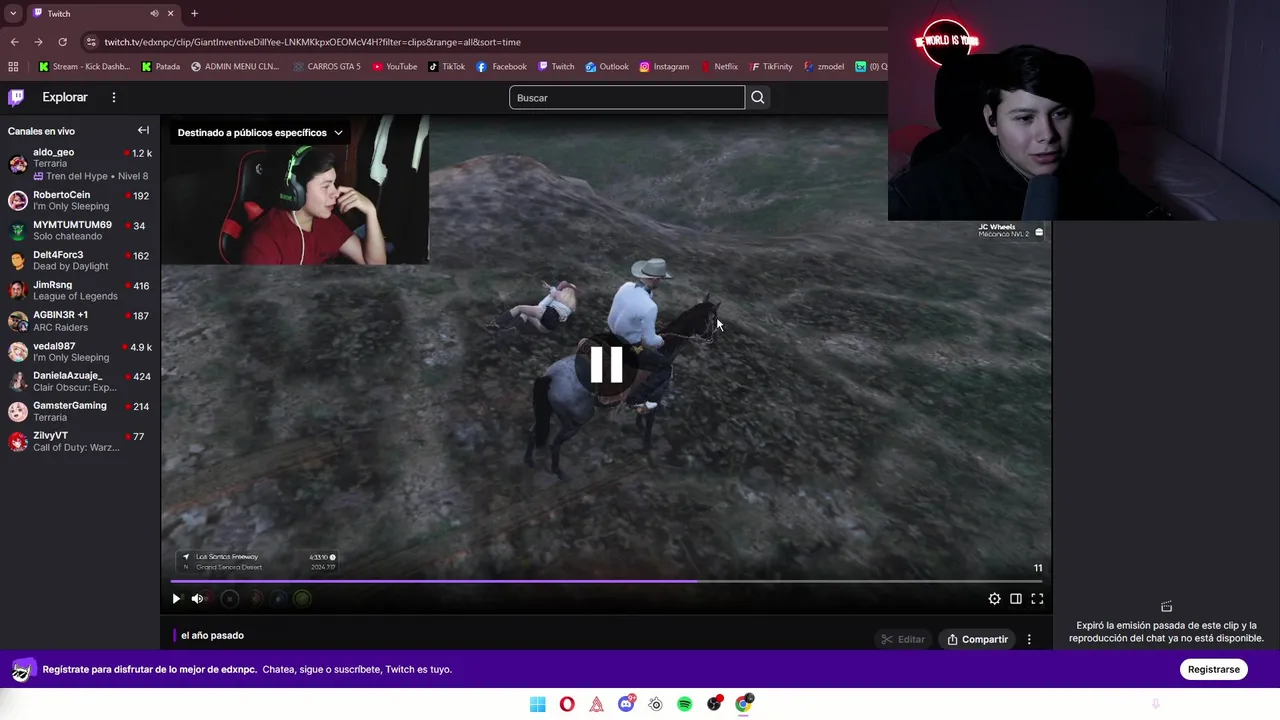Click the search magnifier button
1280x720 pixels.
pos(758,97)
